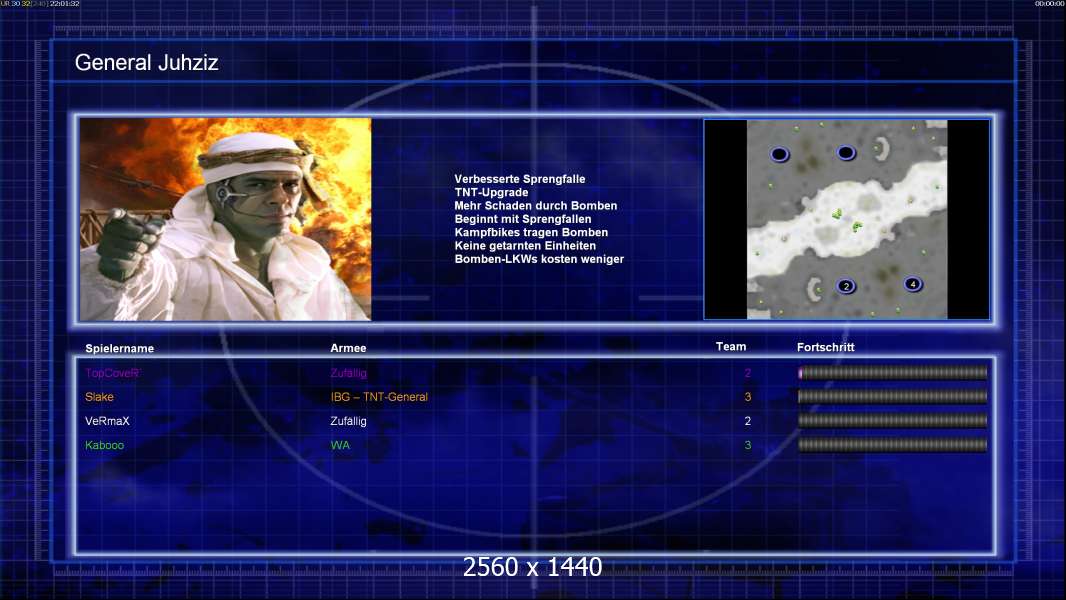Click VeRmaX's loading progress bar

[x=893, y=421]
